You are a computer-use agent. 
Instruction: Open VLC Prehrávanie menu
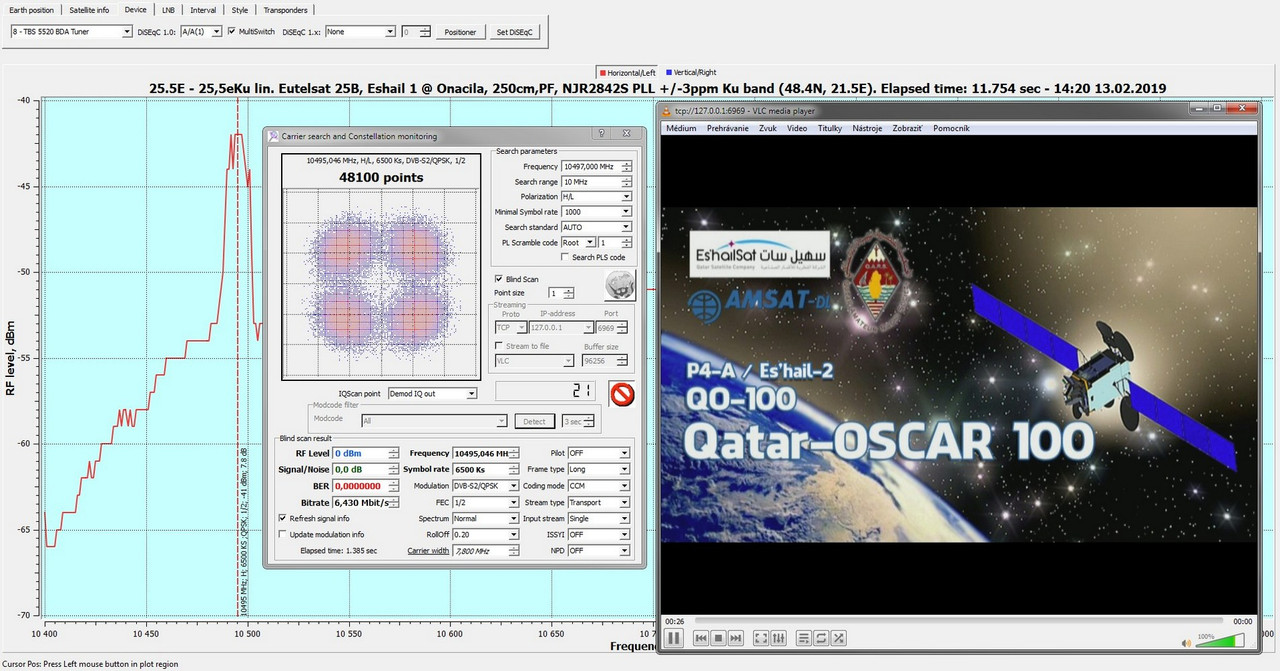pos(729,128)
